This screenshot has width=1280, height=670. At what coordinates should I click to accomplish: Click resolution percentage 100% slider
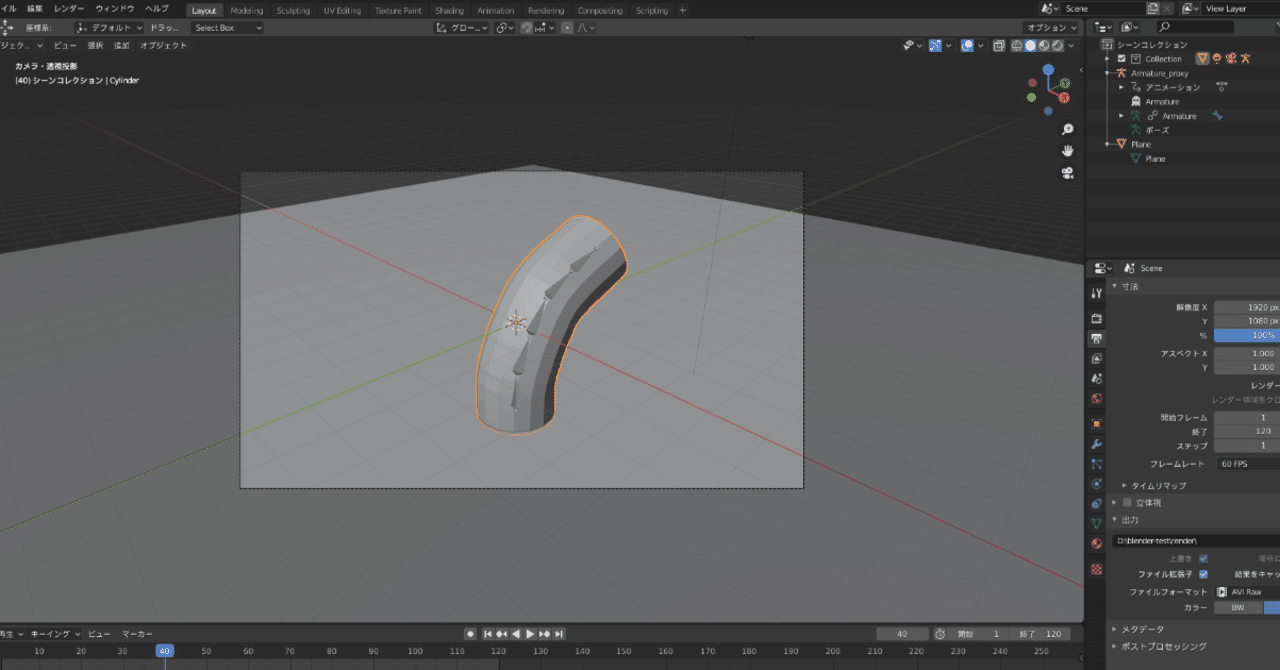click(x=1247, y=335)
